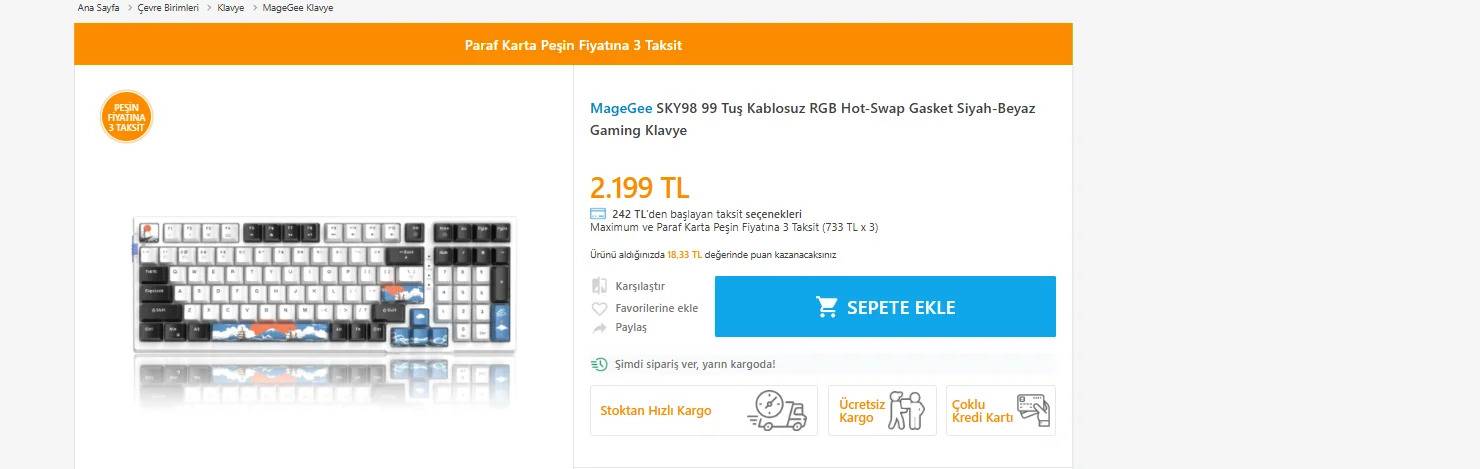Click the Çoklu Kredi Kartı cards icon

pos(1031,410)
